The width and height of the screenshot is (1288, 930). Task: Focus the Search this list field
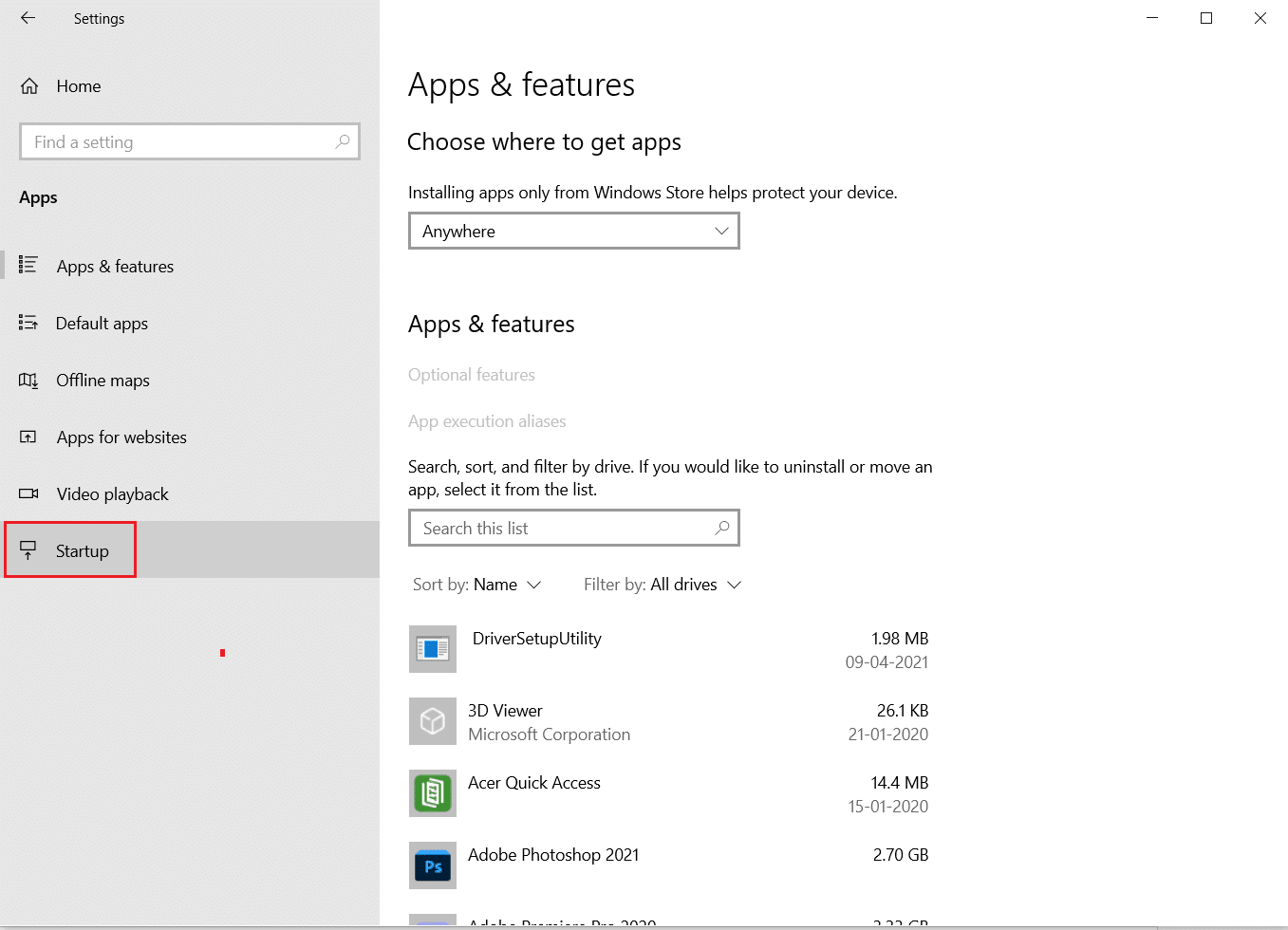[x=560, y=529]
